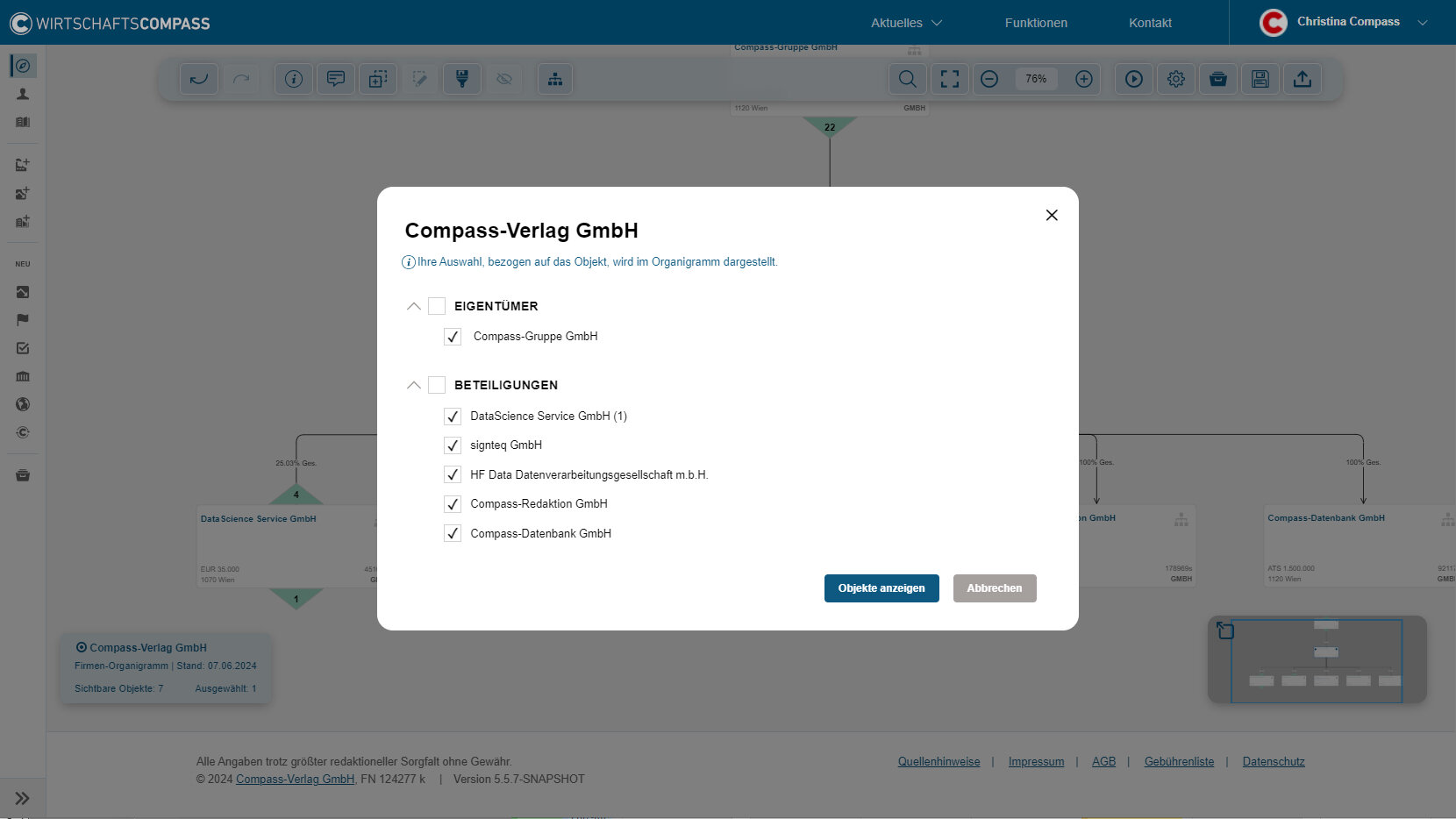Open the checkmark box icon in sidebar
Viewport: 1456px width, 819px height.
tap(23, 348)
